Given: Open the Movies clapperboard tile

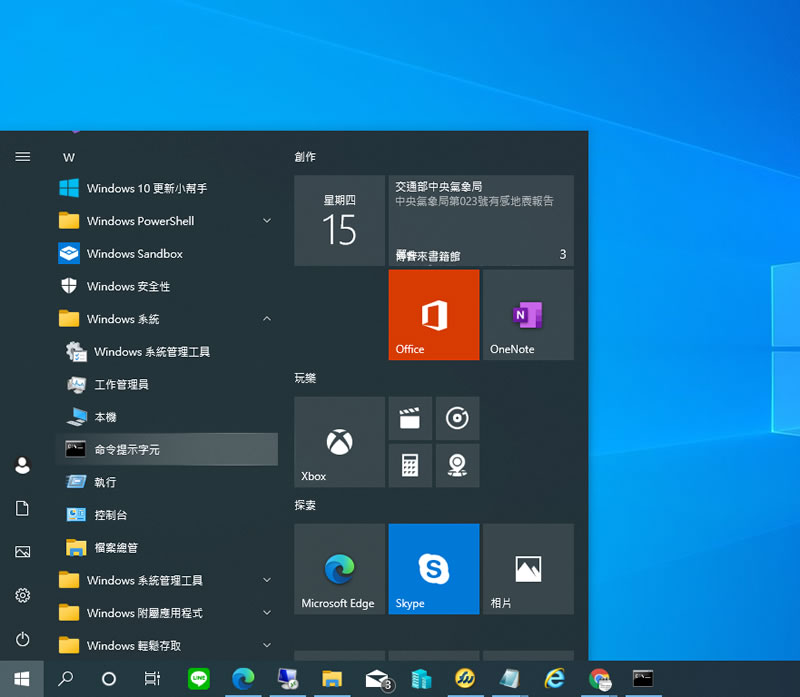Looking at the screenshot, I should 410,418.
